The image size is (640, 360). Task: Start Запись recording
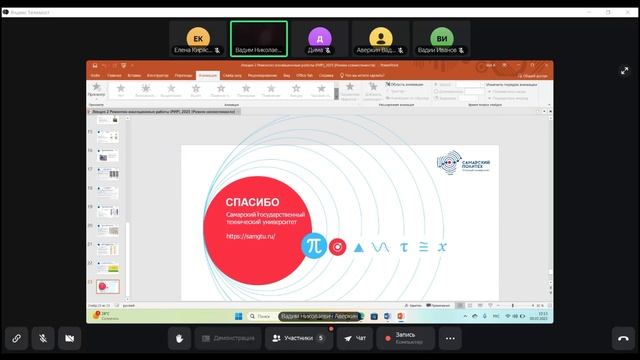[405, 338]
